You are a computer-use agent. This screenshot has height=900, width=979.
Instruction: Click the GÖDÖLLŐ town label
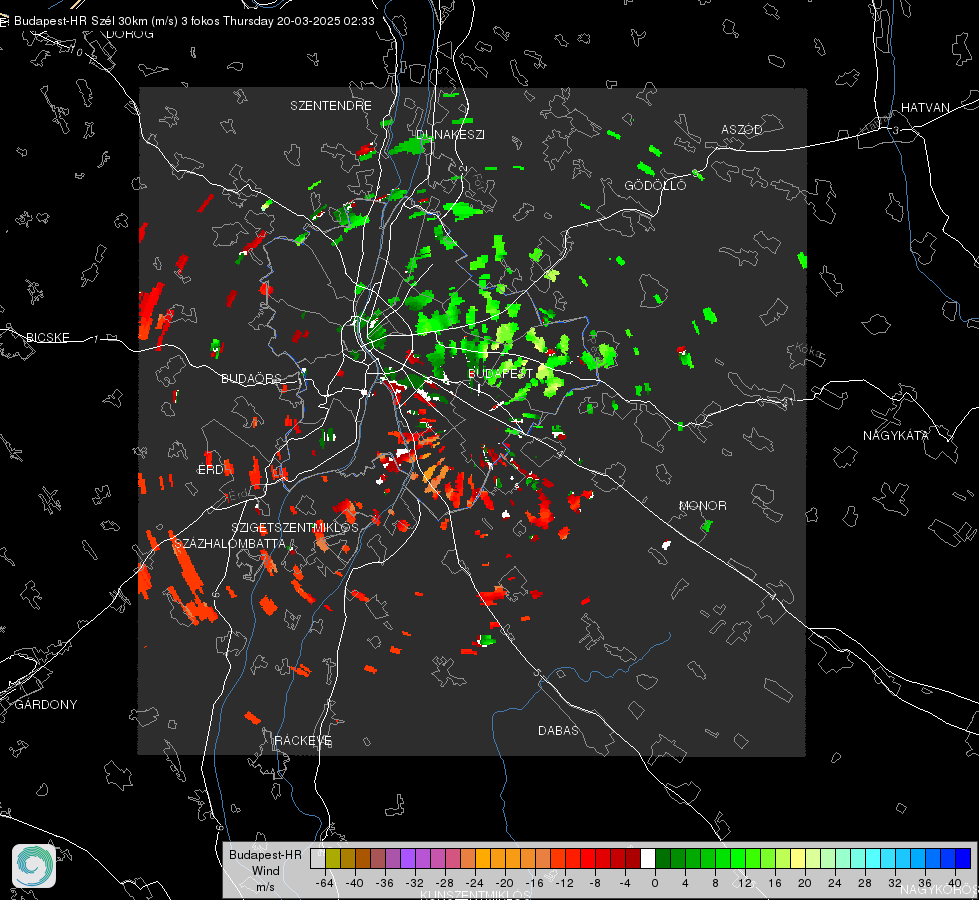pos(655,185)
